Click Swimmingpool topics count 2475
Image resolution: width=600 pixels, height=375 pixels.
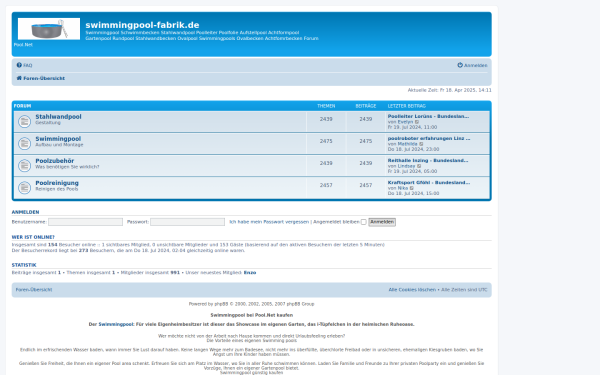tap(326, 141)
